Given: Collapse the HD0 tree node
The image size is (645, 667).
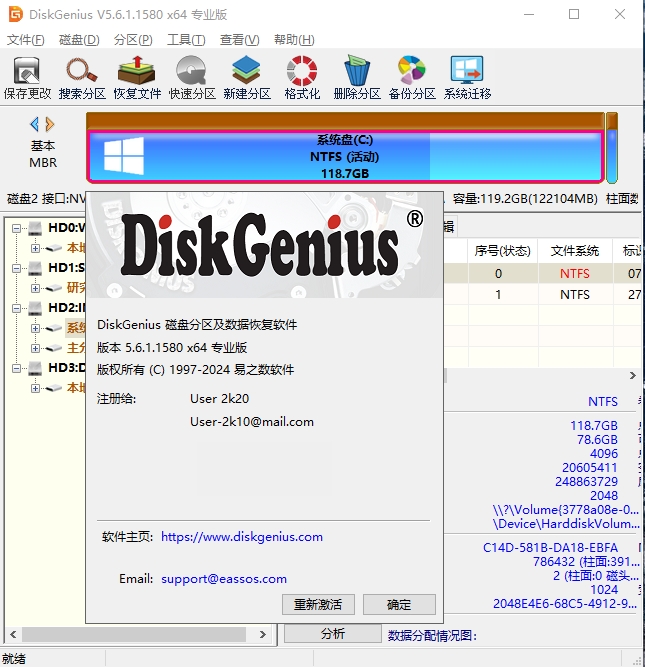Looking at the screenshot, I should click(x=16, y=228).
